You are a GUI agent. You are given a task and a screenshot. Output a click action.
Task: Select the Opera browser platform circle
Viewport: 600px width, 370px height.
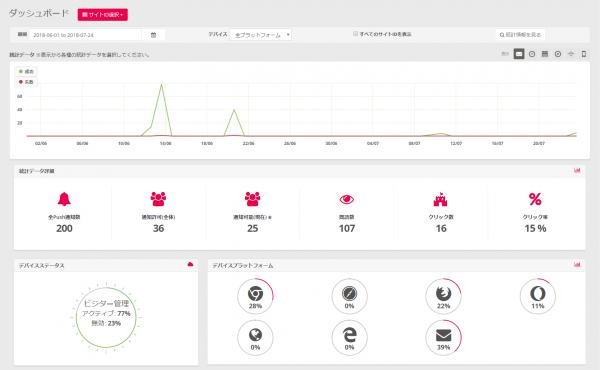tap(538, 296)
